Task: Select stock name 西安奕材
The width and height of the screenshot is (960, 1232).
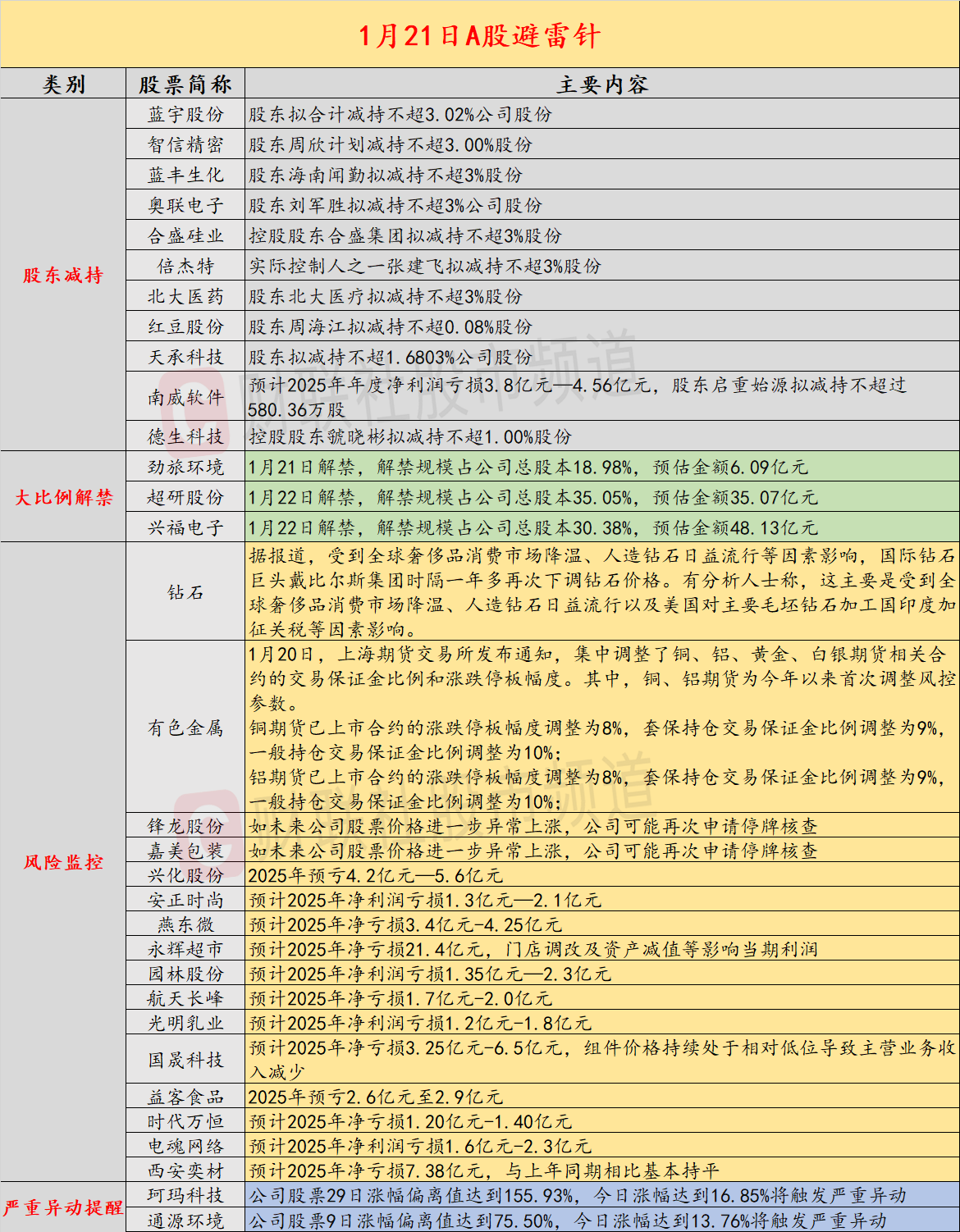Action: coord(185,1170)
